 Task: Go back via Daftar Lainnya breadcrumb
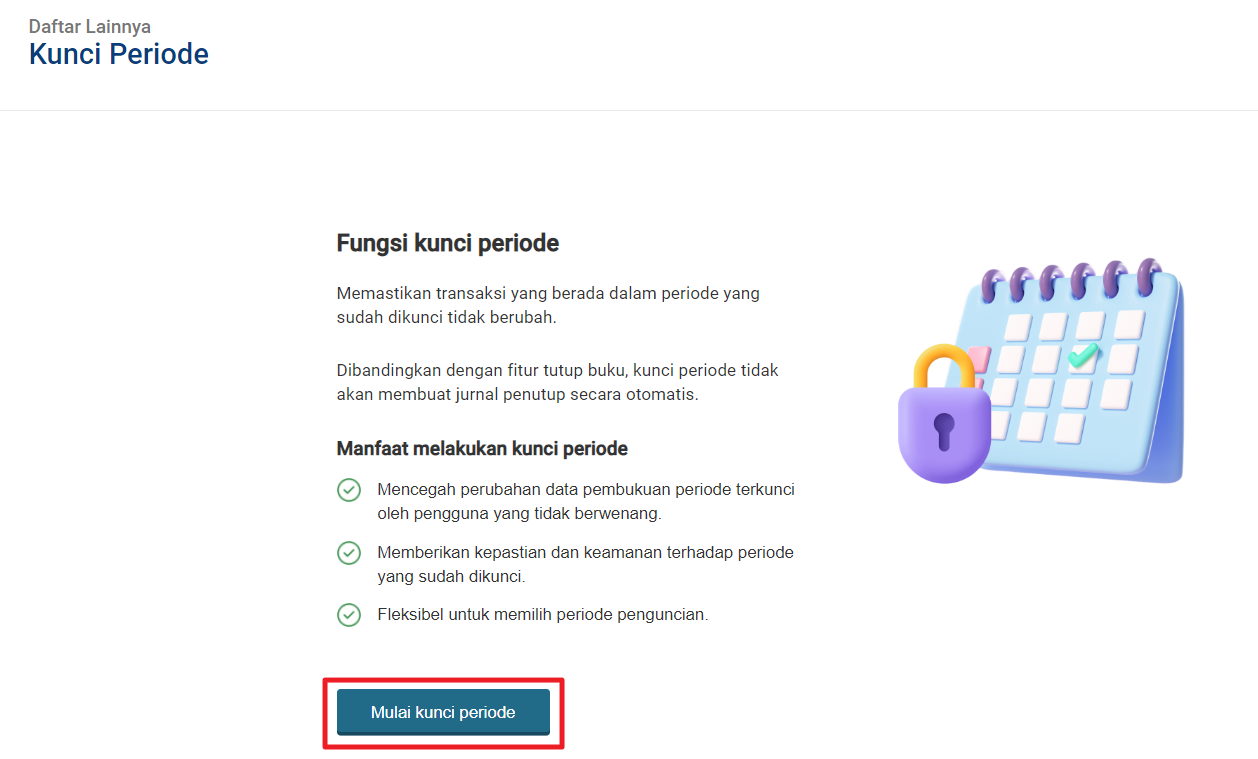[90, 26]
